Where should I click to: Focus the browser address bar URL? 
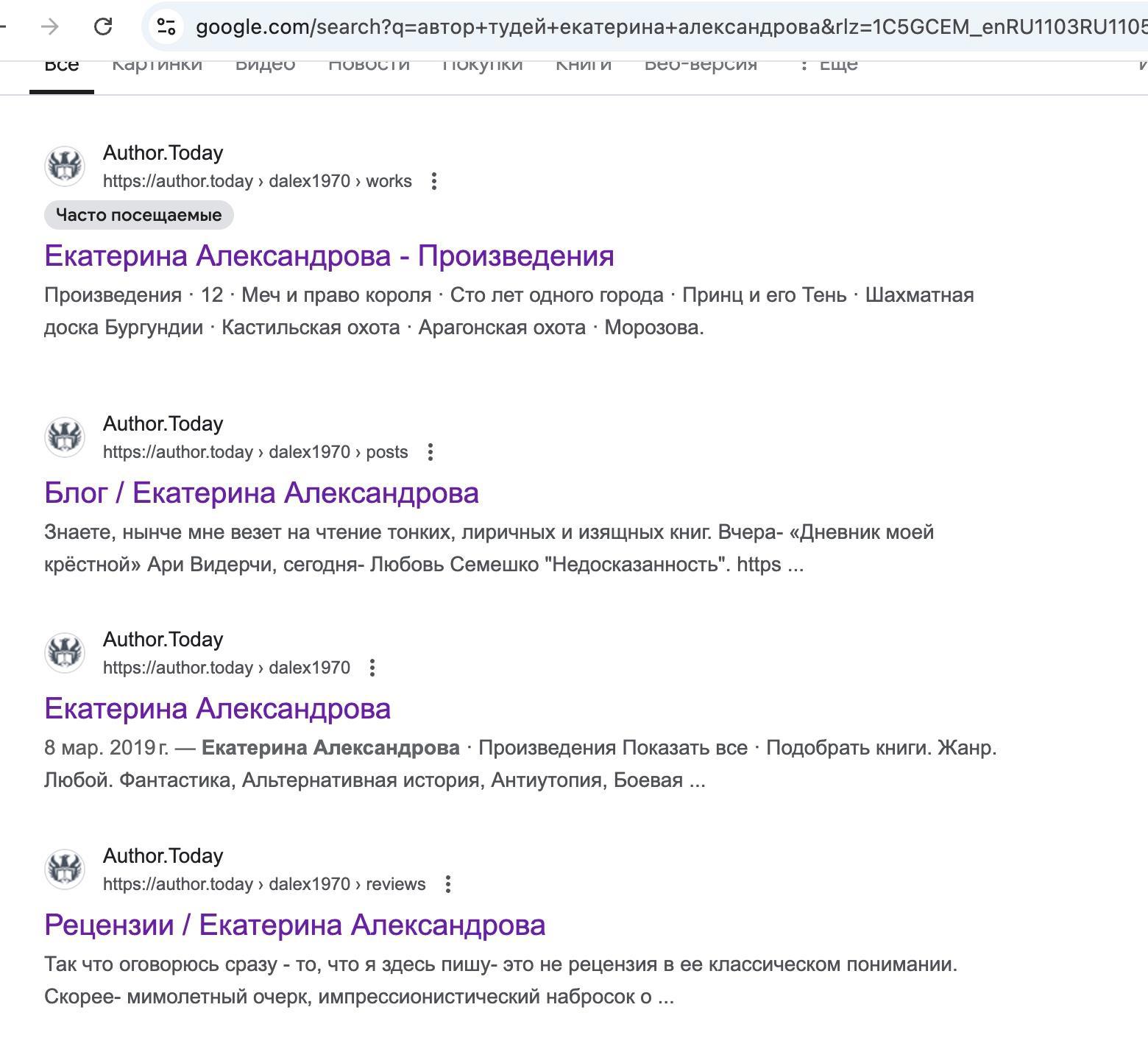662,27
